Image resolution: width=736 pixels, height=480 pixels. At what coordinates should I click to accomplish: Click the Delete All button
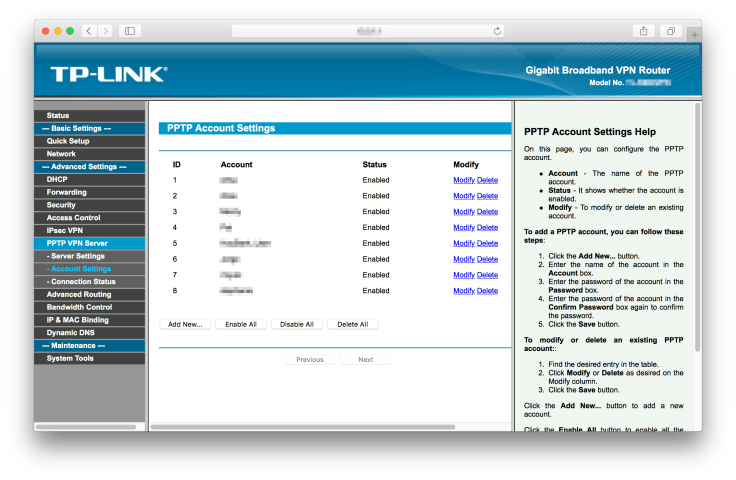tap(352, 324)
